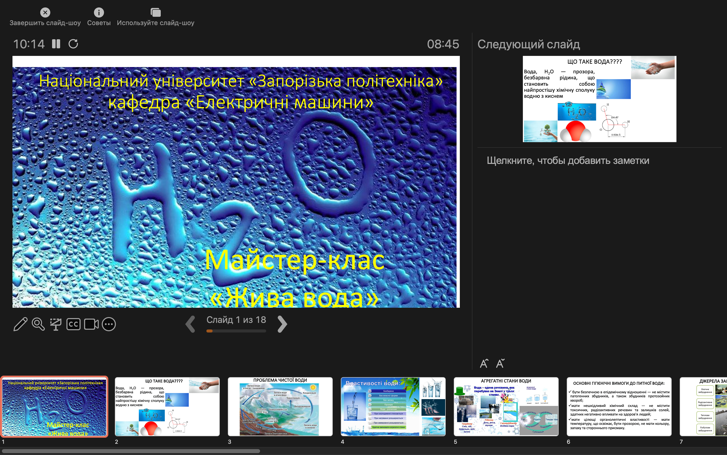Viewport: 727px width, 455px height.
Task: Select the pen annotation tool
Action: point(20,324)
